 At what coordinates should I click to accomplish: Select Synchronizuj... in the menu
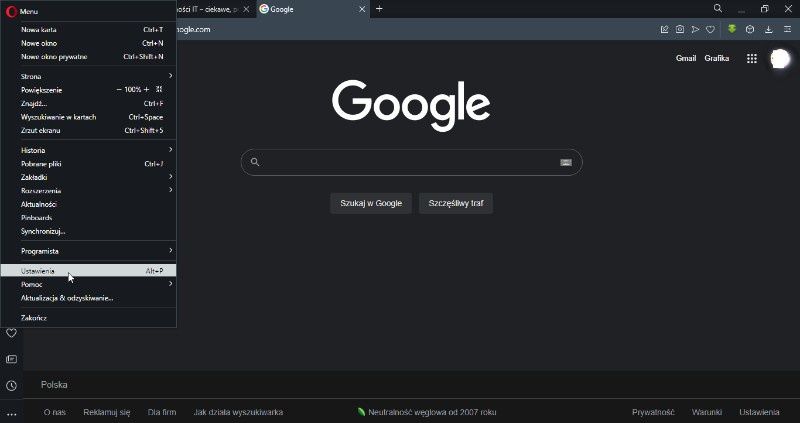(88, 231)
